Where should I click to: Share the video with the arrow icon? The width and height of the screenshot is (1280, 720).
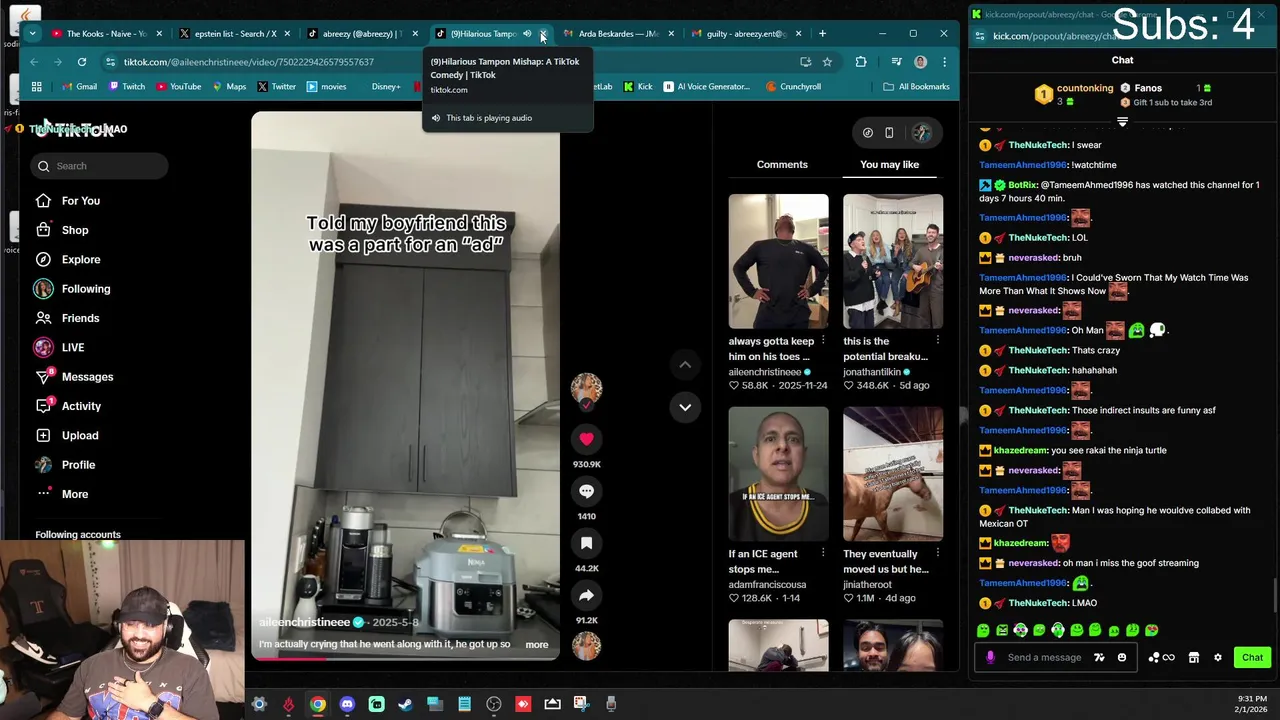point(586,595)
